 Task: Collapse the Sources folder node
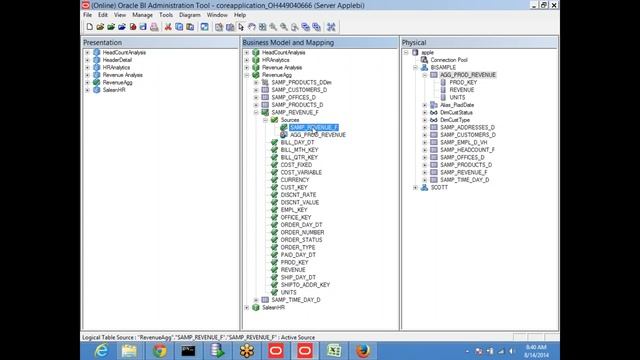[x=265, y=120]
